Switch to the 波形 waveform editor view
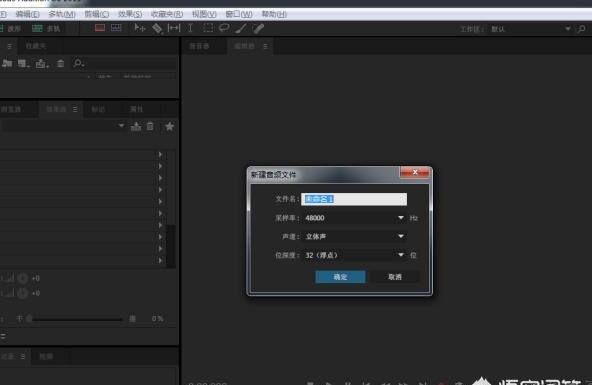The width and height of the screenshot is (592, 385). pos(11,29)
